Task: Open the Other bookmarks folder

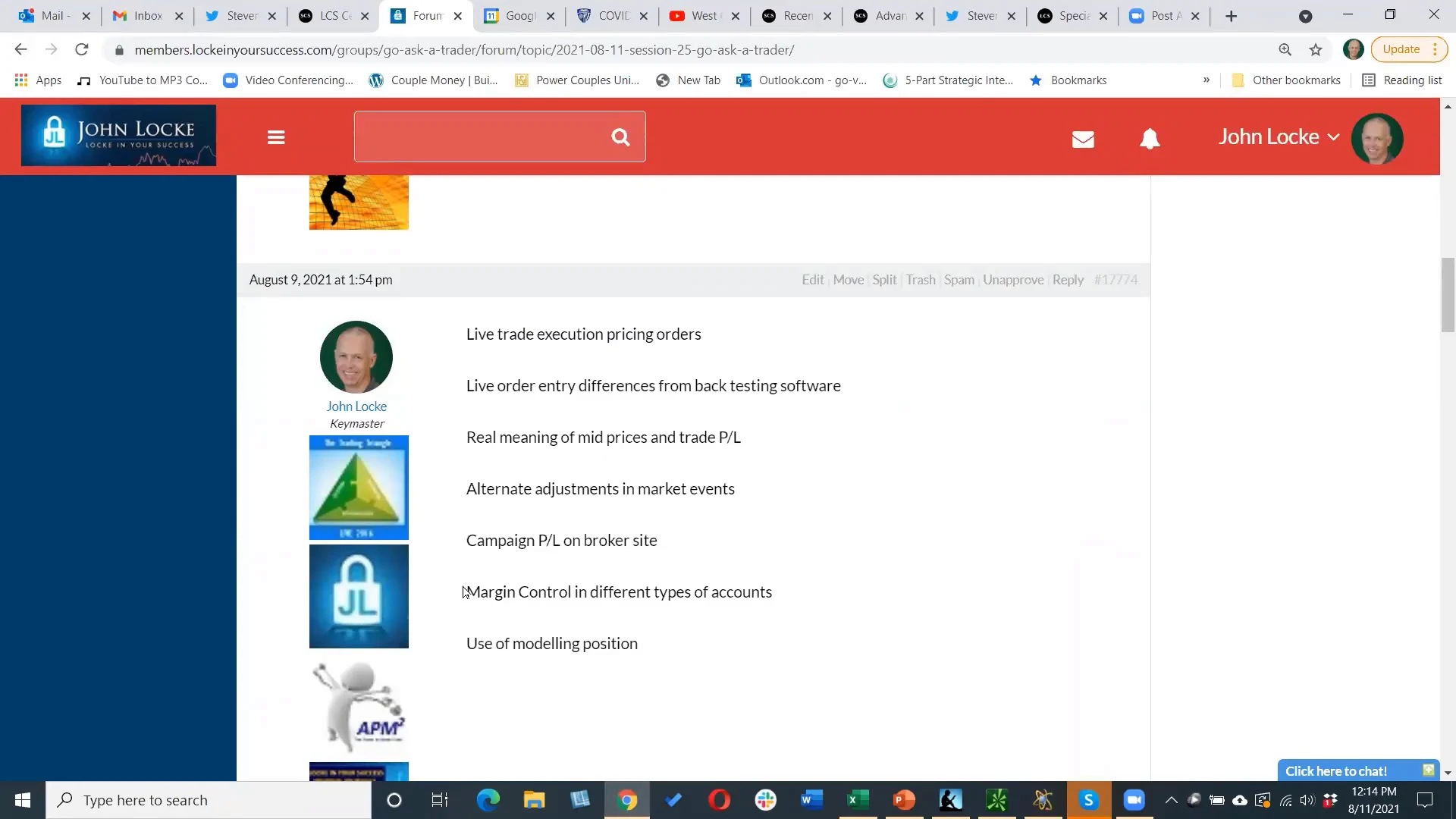Action: click(x=1286, y=80)
